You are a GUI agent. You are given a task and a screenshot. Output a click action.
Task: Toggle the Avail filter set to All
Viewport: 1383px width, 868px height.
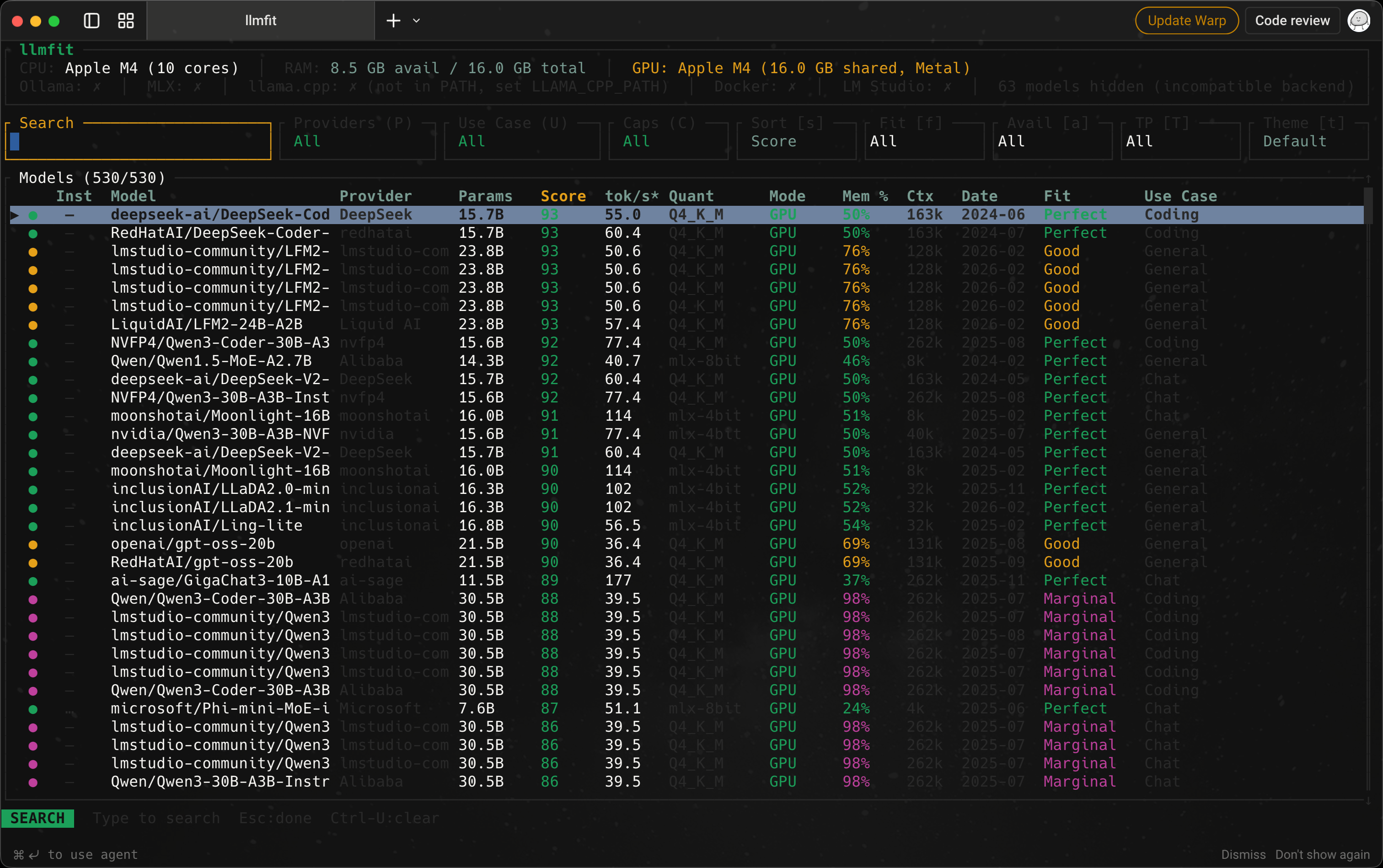(x=1052, y=141)
